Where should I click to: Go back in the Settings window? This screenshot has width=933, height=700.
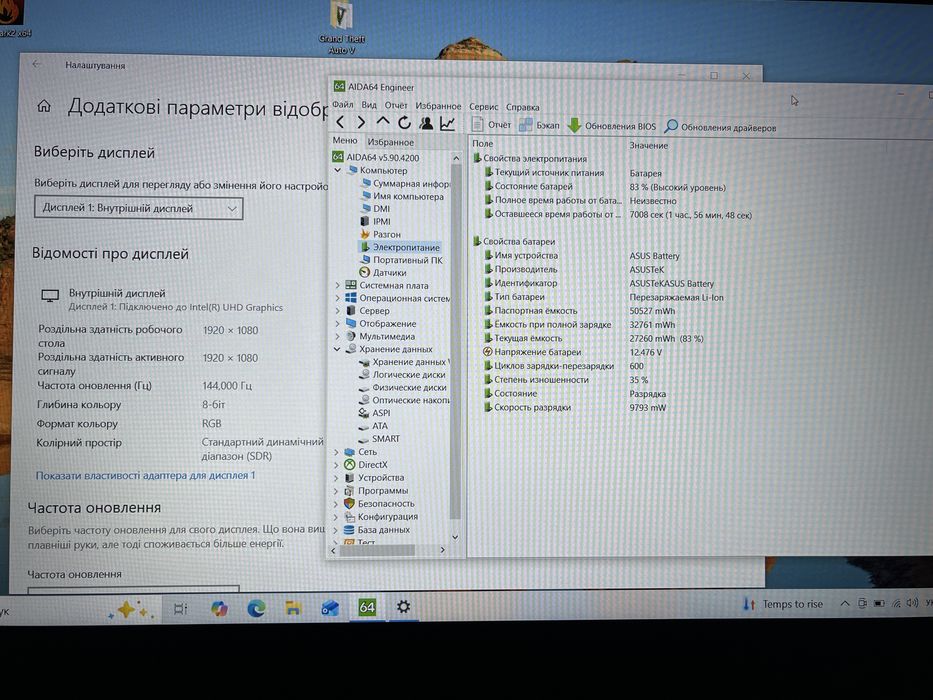[37, 64]
